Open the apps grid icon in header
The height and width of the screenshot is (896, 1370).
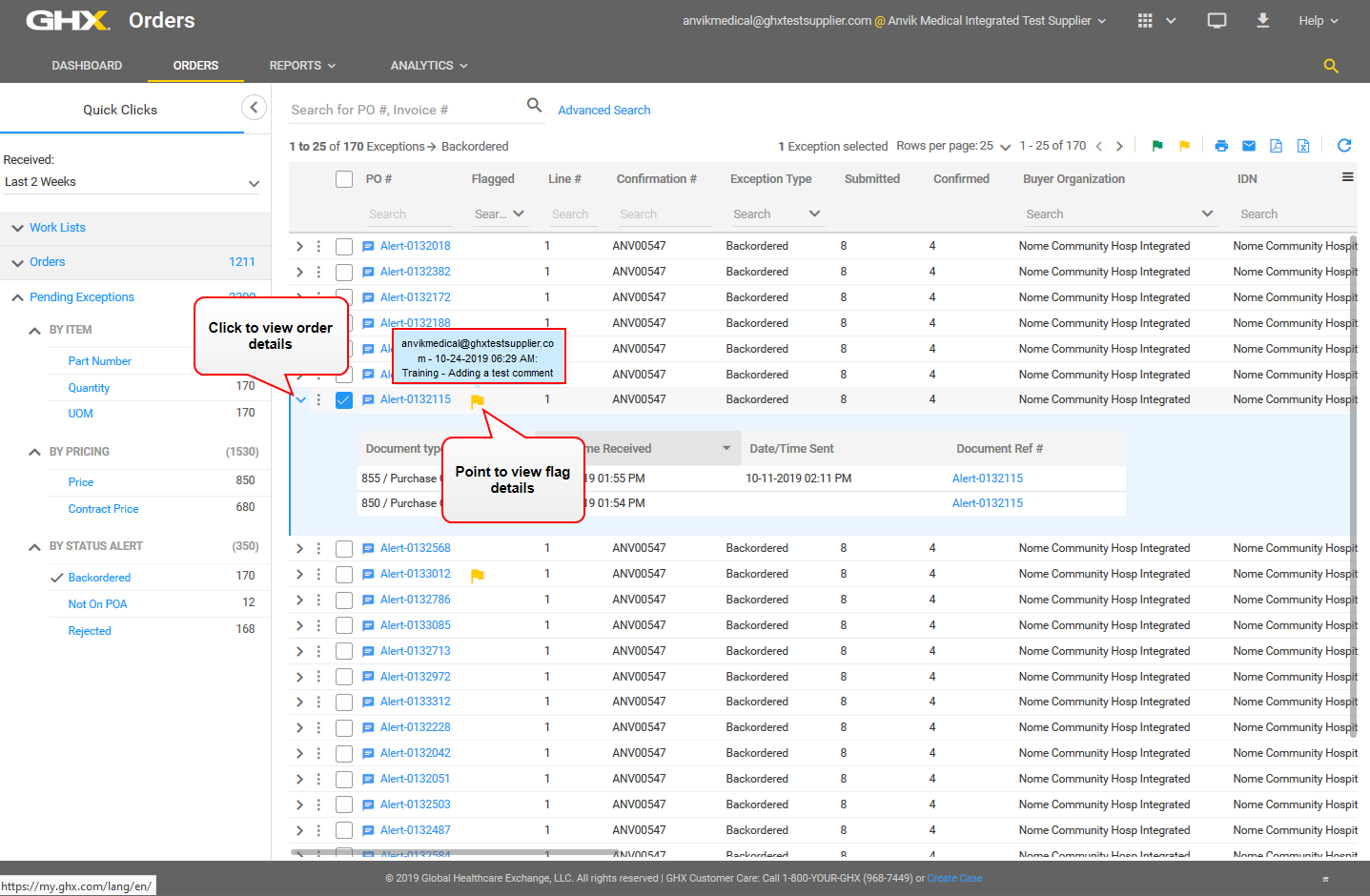pos(1145,20)
